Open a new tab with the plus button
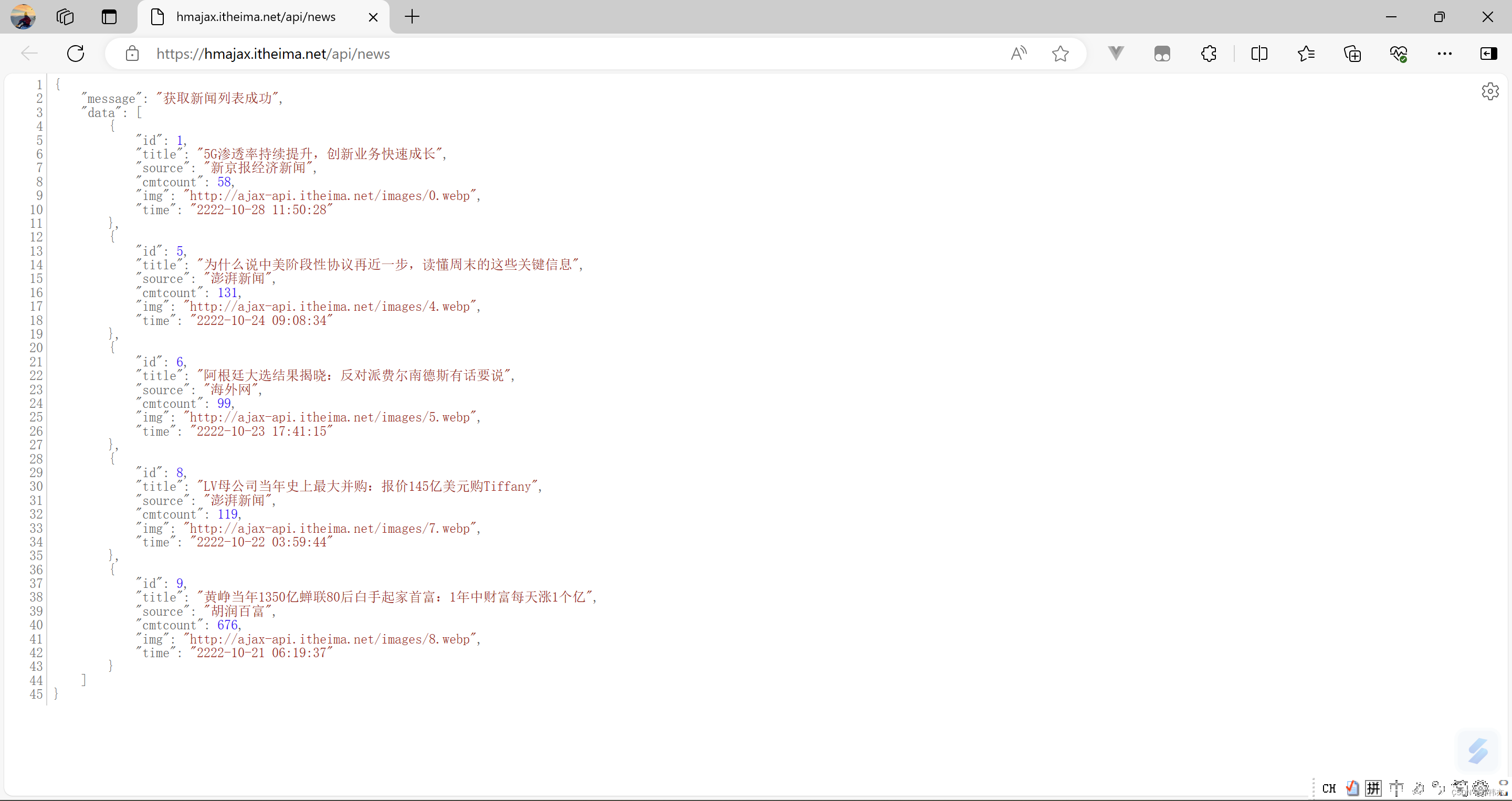Image resolution: width=1512 pixels, height=801 pixels. pyautogui.click(x=412, y=17)
